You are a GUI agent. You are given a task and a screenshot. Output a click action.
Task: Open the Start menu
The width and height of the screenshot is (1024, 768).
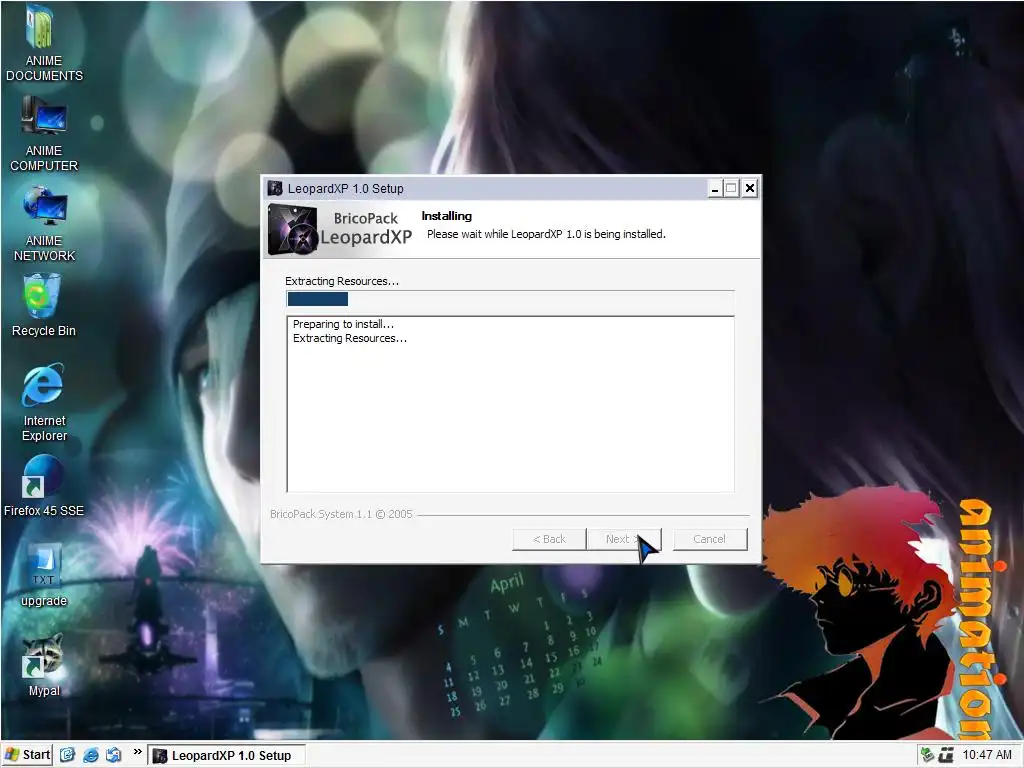[27, 755]
